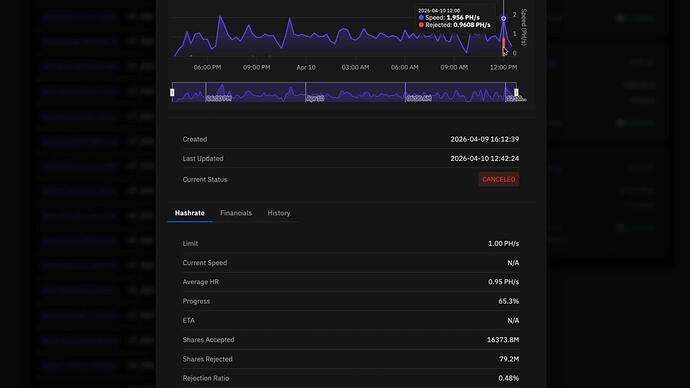Click the Shares Rejected value 79.2M
The width and height of the screenshot is (690, 388).
(x=509, y=359)
